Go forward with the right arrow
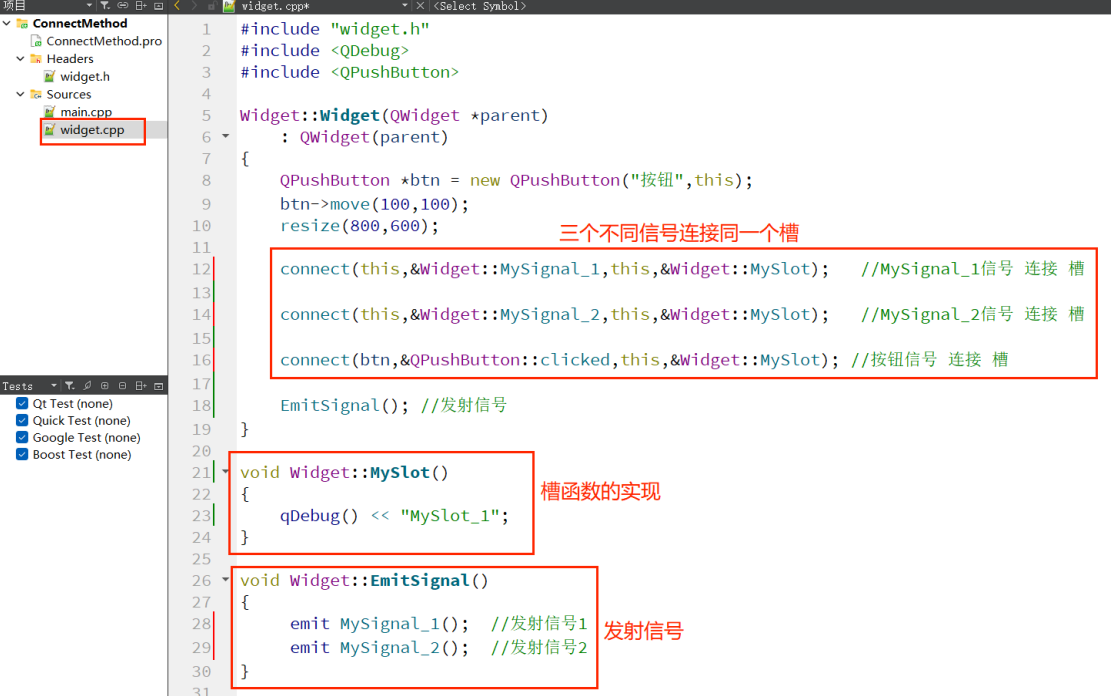The image size is (1111, 696). click(194, 6)
